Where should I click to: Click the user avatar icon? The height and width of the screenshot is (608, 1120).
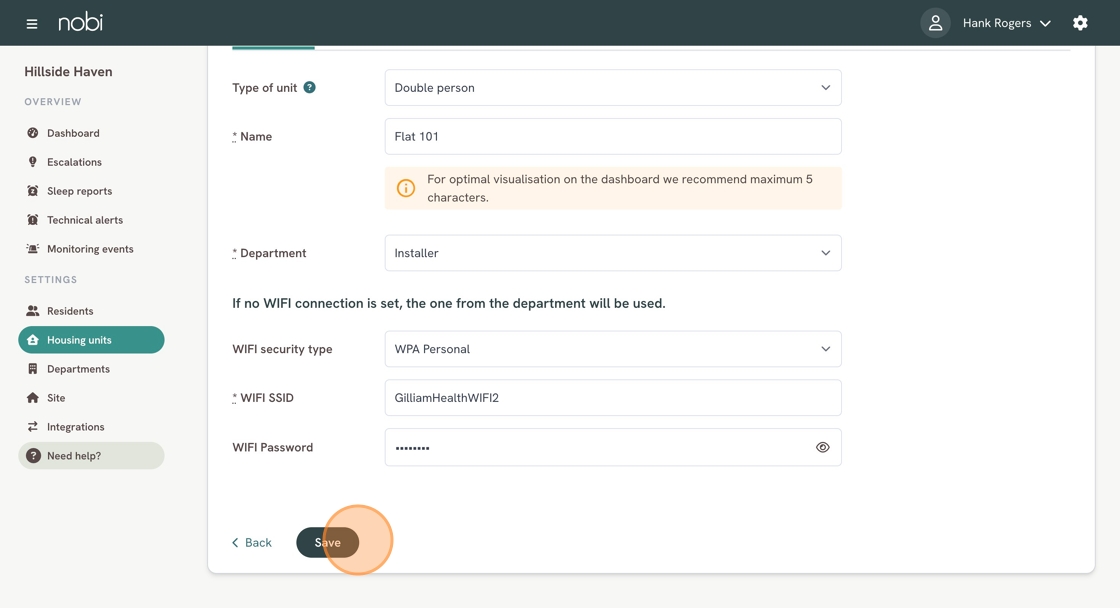(935, 23)
